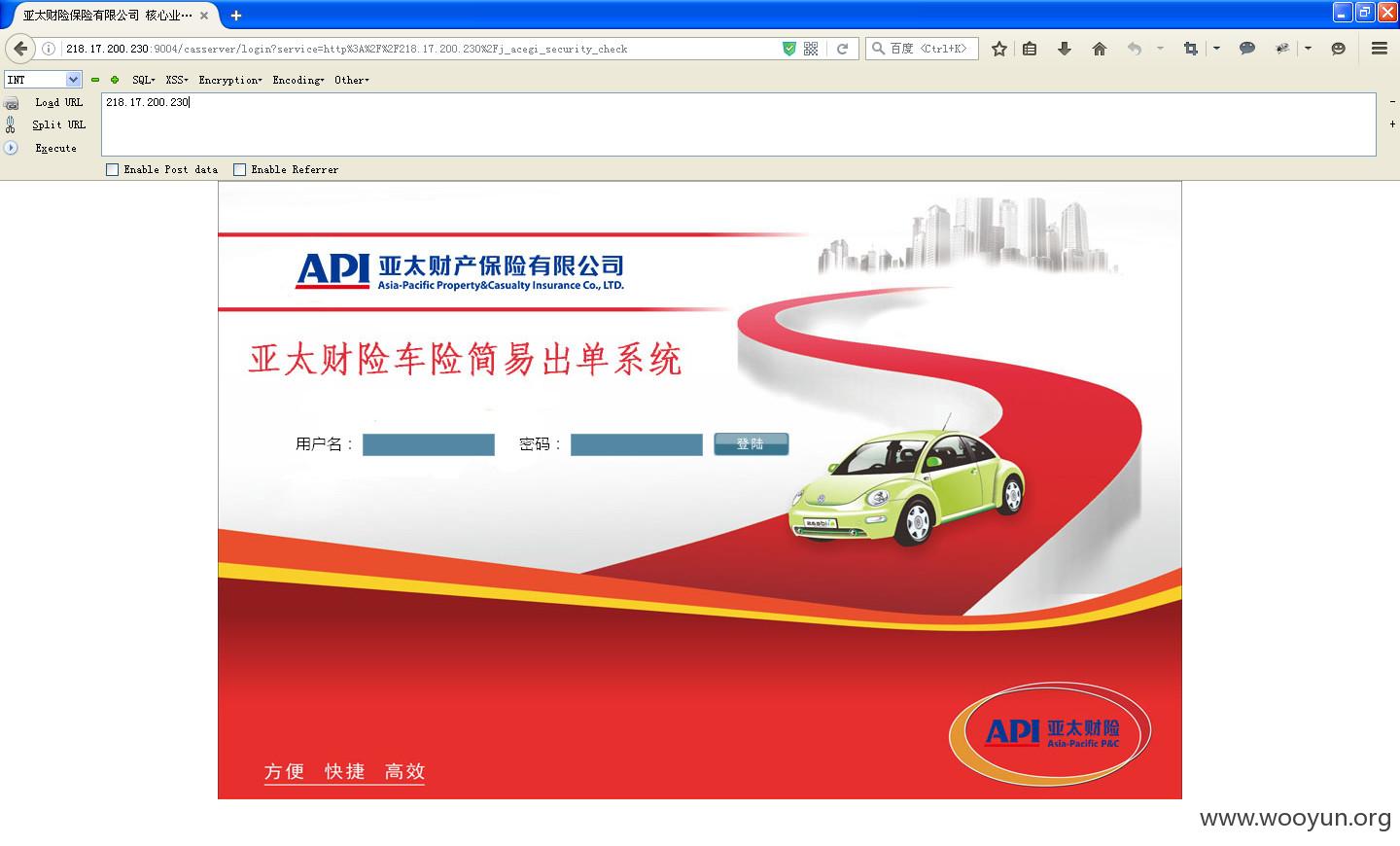Enable Post data checkbox

[x=113, y=169]
